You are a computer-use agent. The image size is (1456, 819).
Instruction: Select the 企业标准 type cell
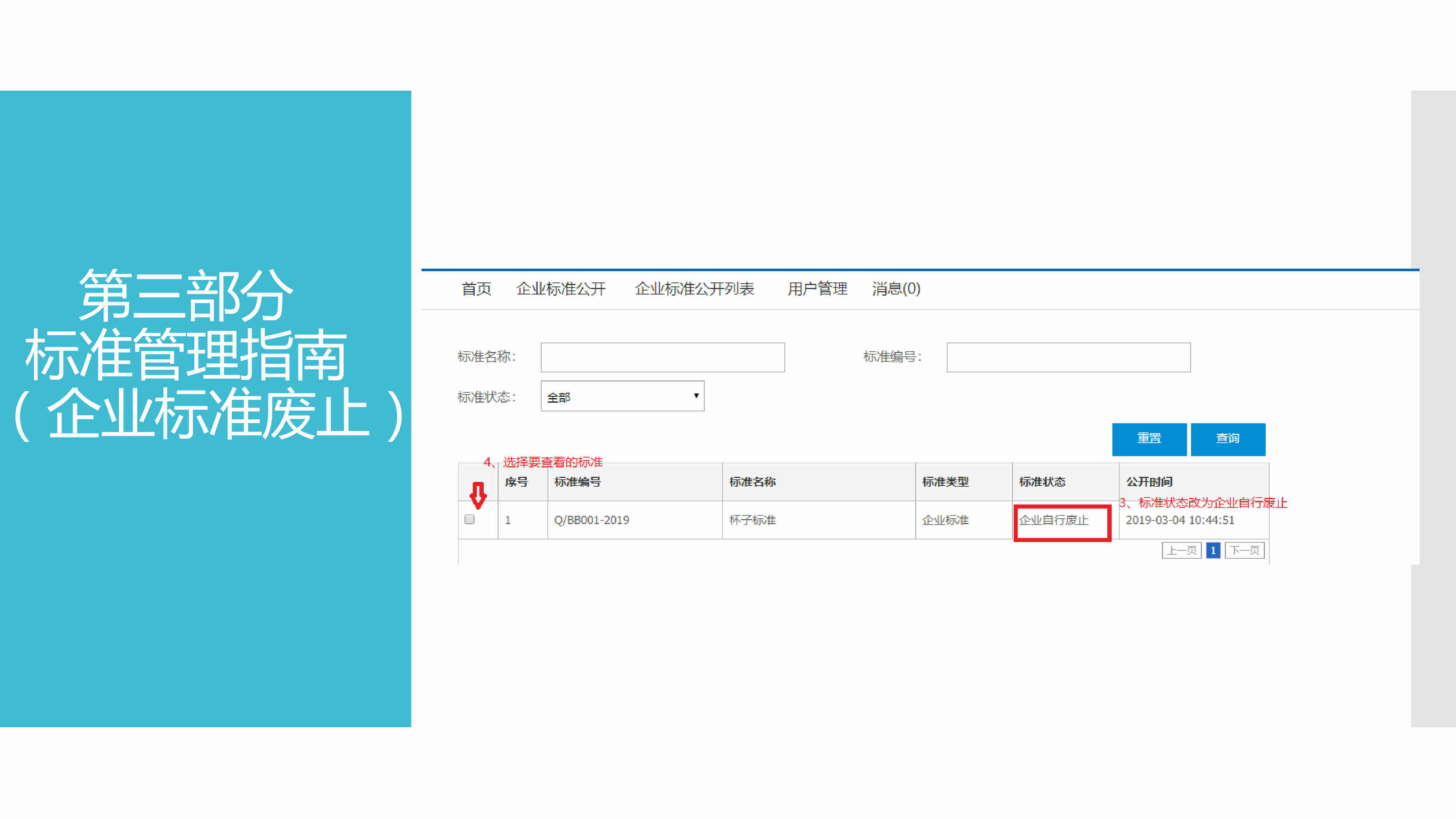click(964, 520)
